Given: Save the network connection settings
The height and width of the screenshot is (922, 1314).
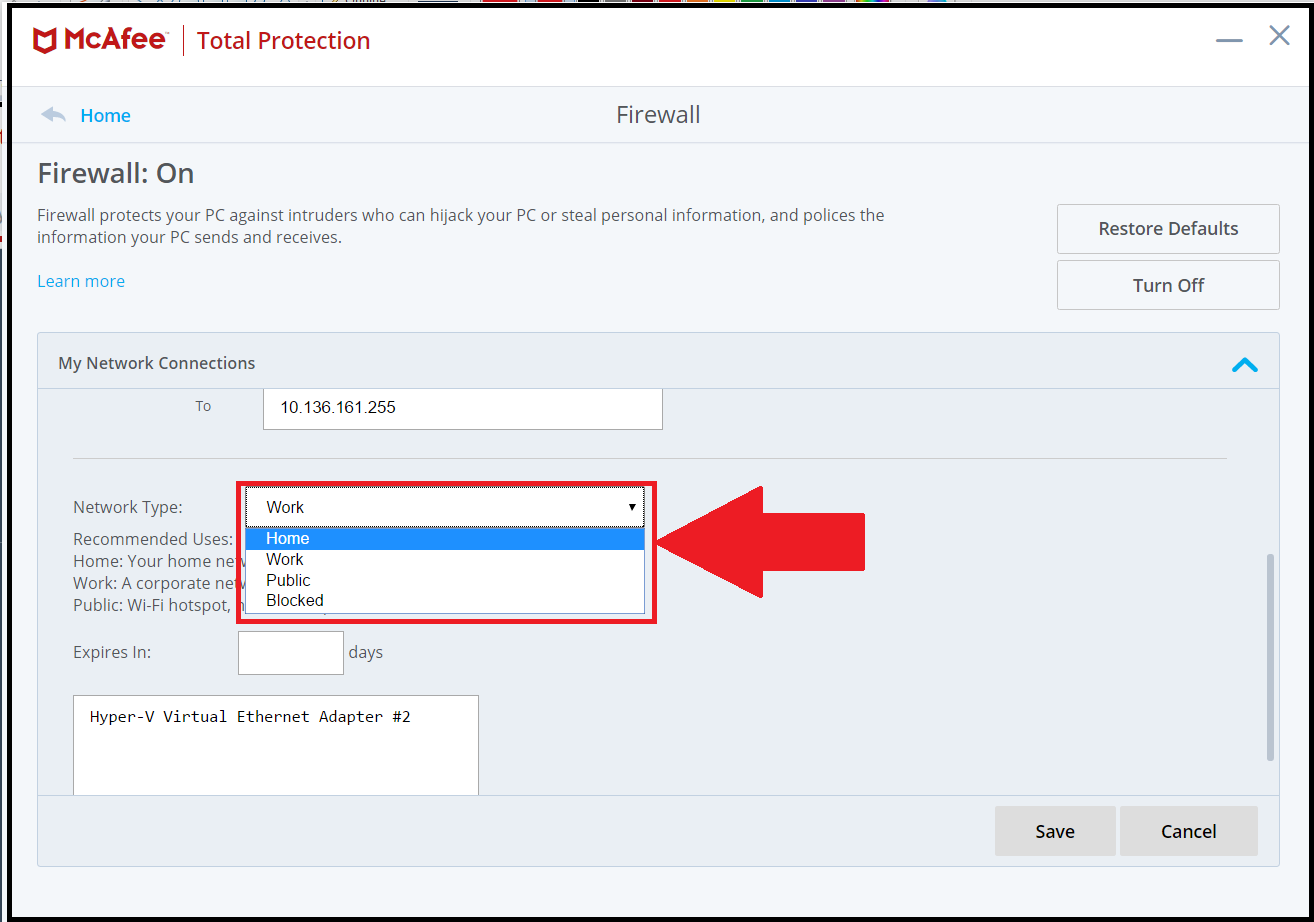Looking at the screenshot, I should pos(1054,831).
